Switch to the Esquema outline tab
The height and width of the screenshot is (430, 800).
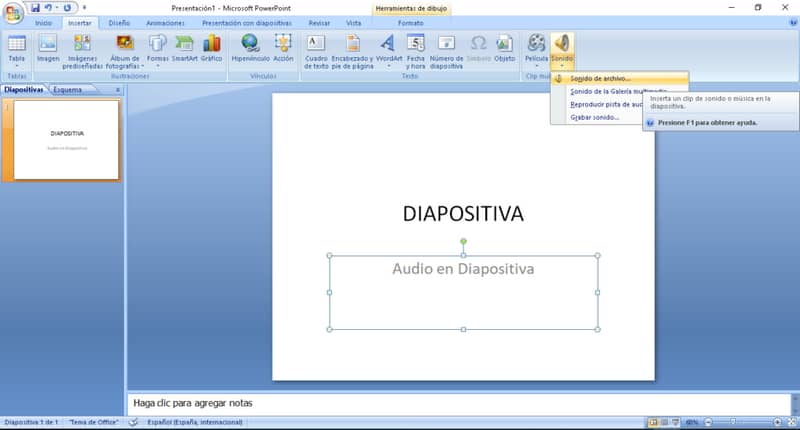[68, 90]
